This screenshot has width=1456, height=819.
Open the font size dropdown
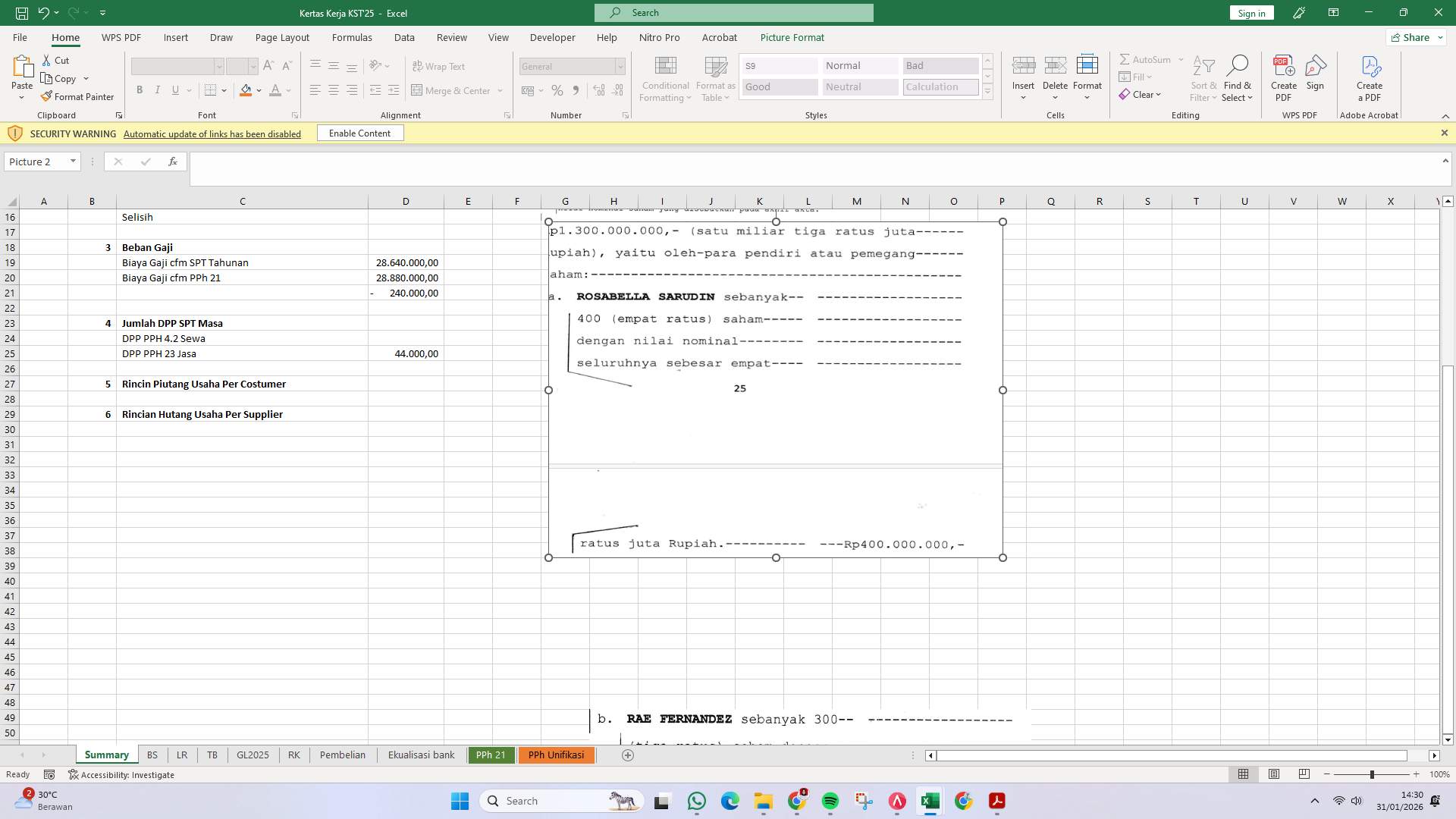click(x=253, y=66)
